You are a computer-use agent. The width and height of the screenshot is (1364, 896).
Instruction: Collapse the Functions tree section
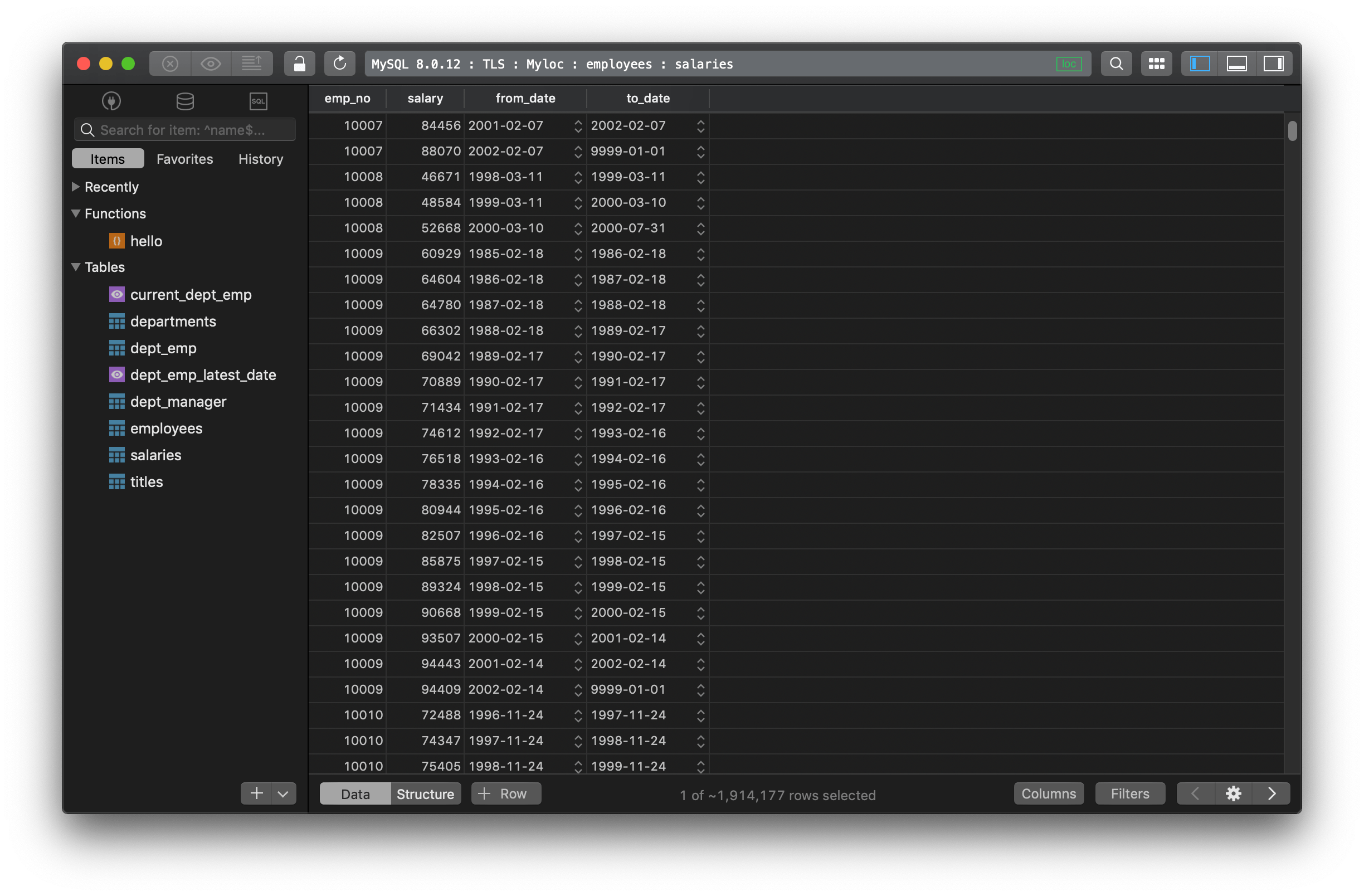(x=75, y=213)
